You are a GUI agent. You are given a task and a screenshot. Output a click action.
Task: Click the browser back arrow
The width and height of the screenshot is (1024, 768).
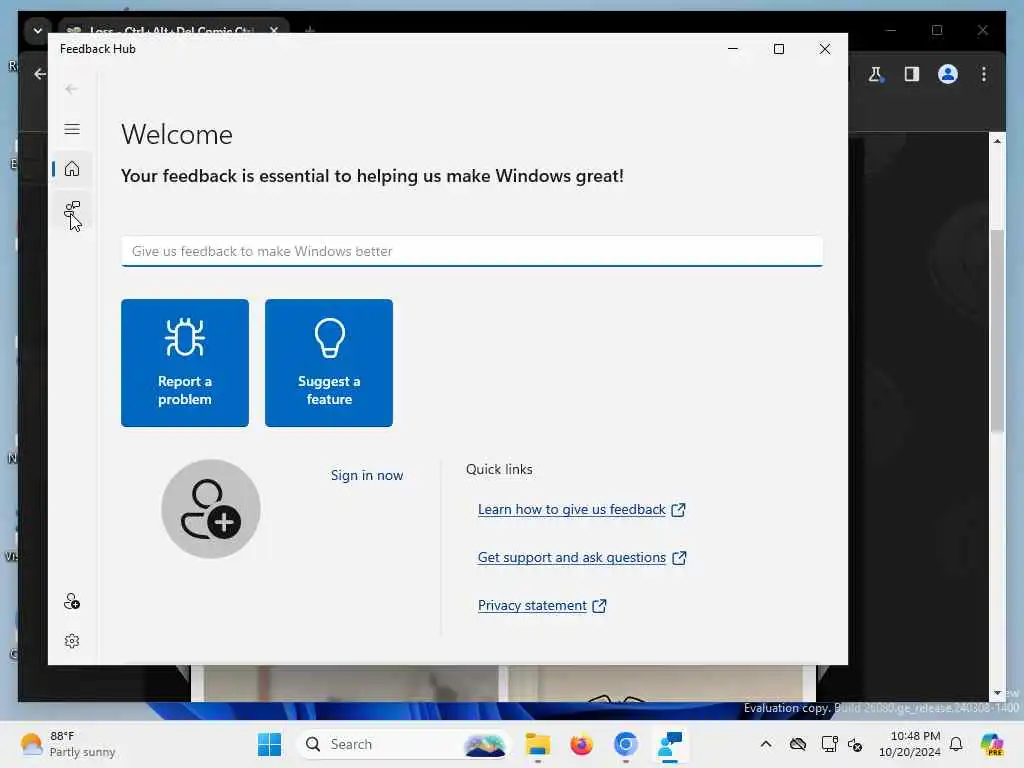(x=40, y=74)
